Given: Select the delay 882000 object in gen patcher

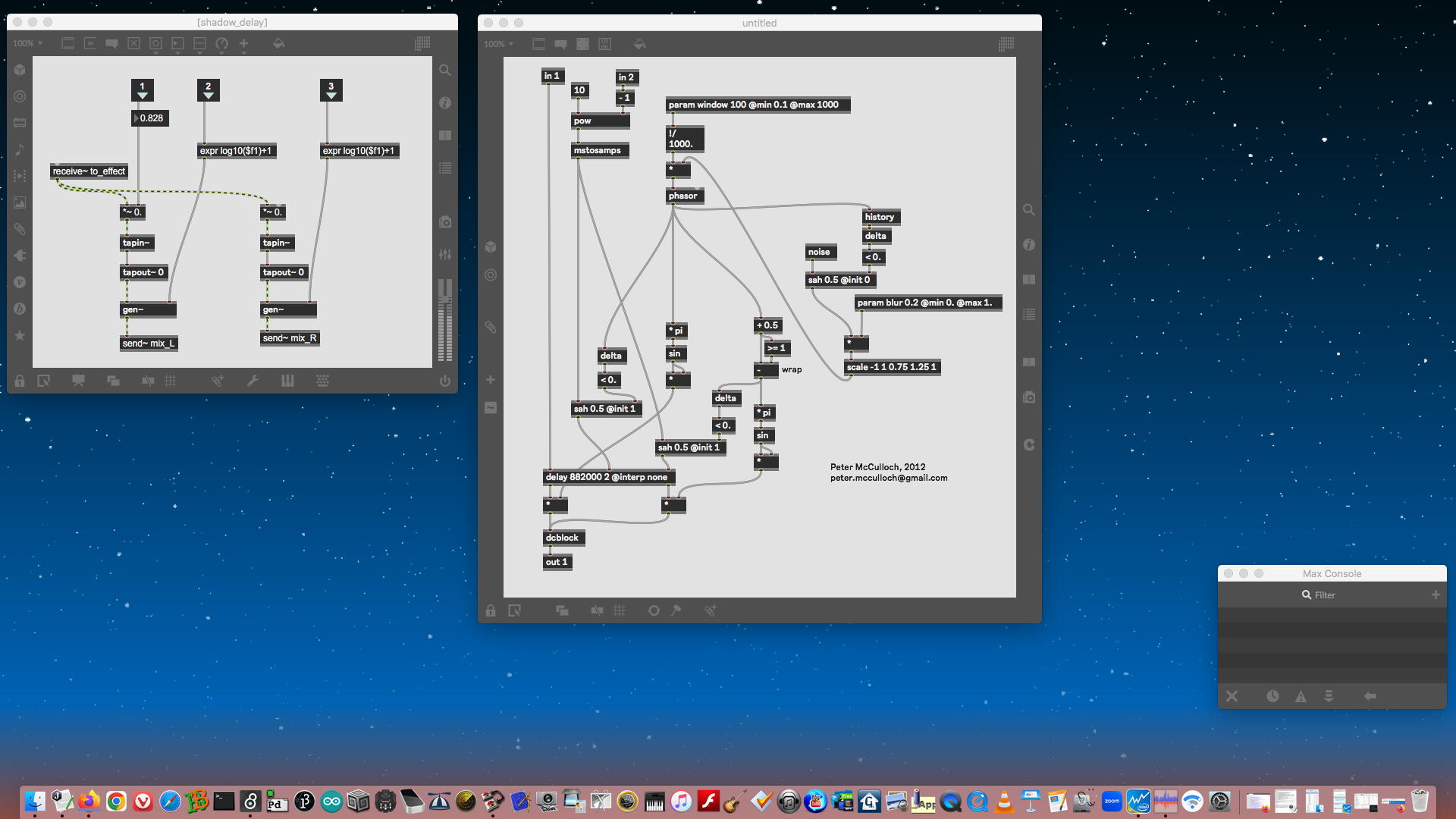Looking at the screenshot, I should tap(607, 477).
